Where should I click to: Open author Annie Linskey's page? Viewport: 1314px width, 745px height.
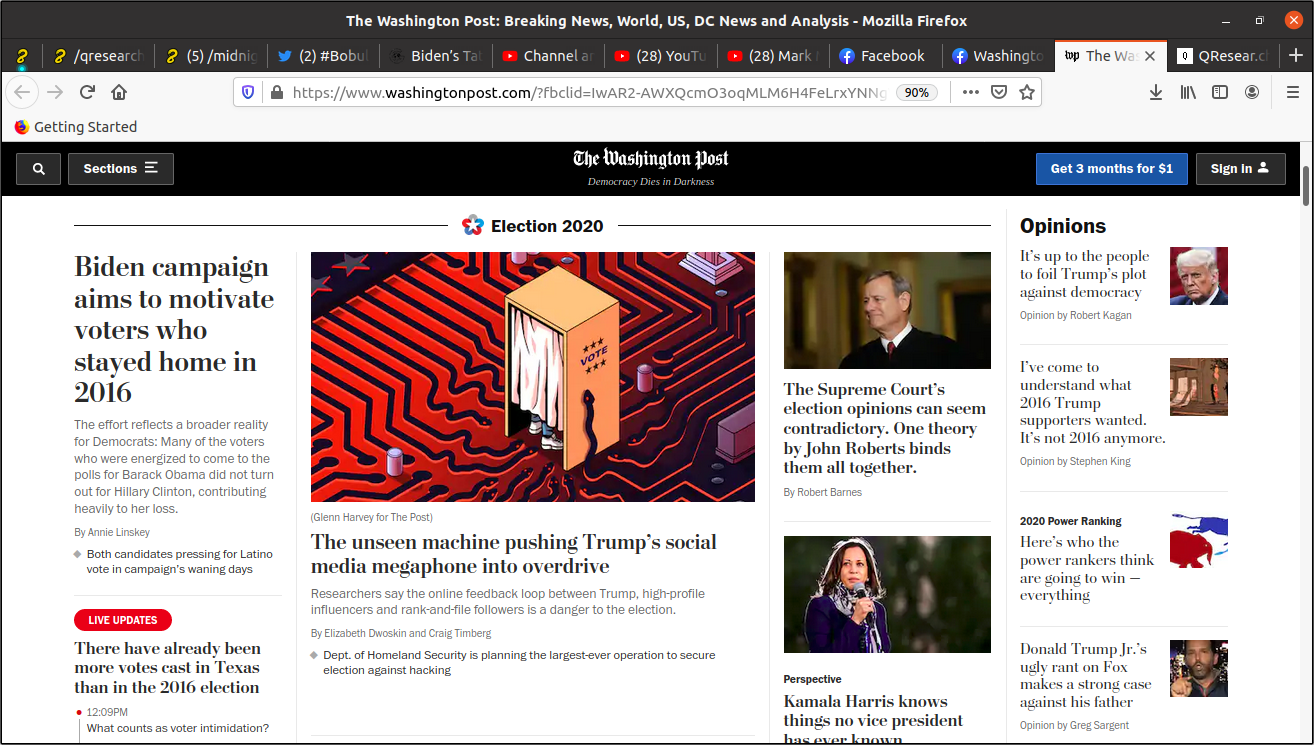pyautogui.click(x=120, y=533)
